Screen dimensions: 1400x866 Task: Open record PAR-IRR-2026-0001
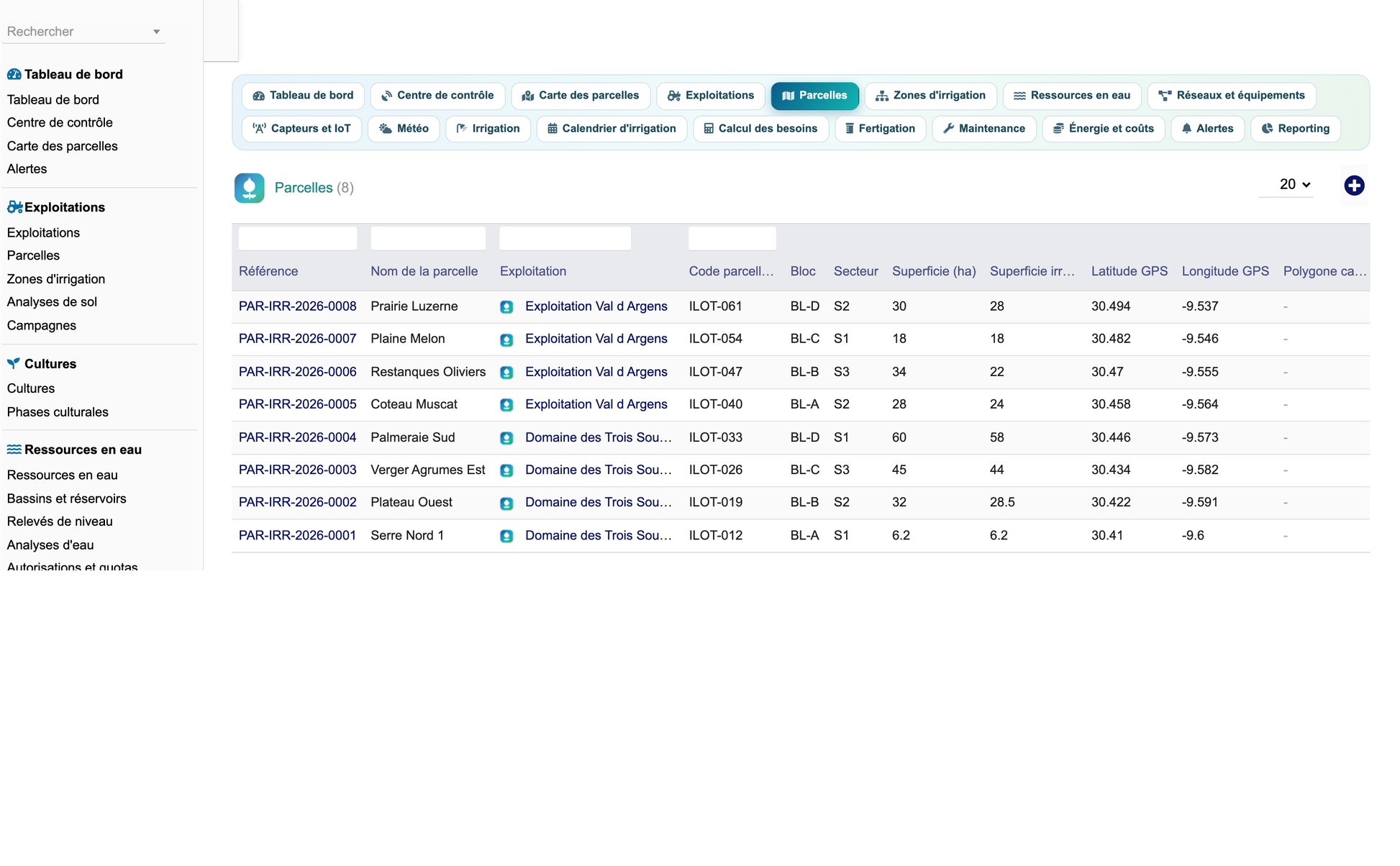[298, 535]
